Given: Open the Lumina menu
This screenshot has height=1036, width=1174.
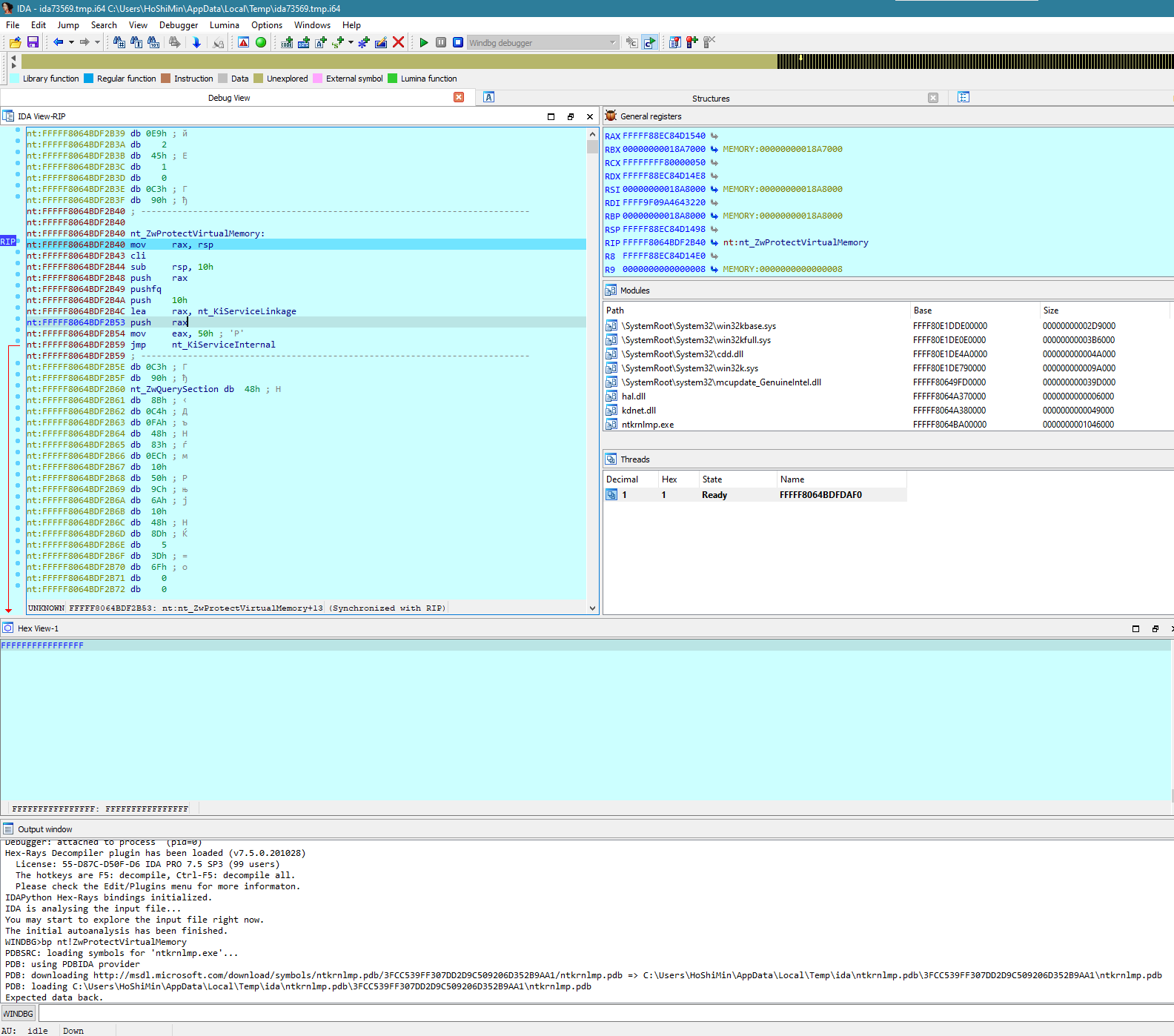Looking at the screenshot, I should 224,25.
